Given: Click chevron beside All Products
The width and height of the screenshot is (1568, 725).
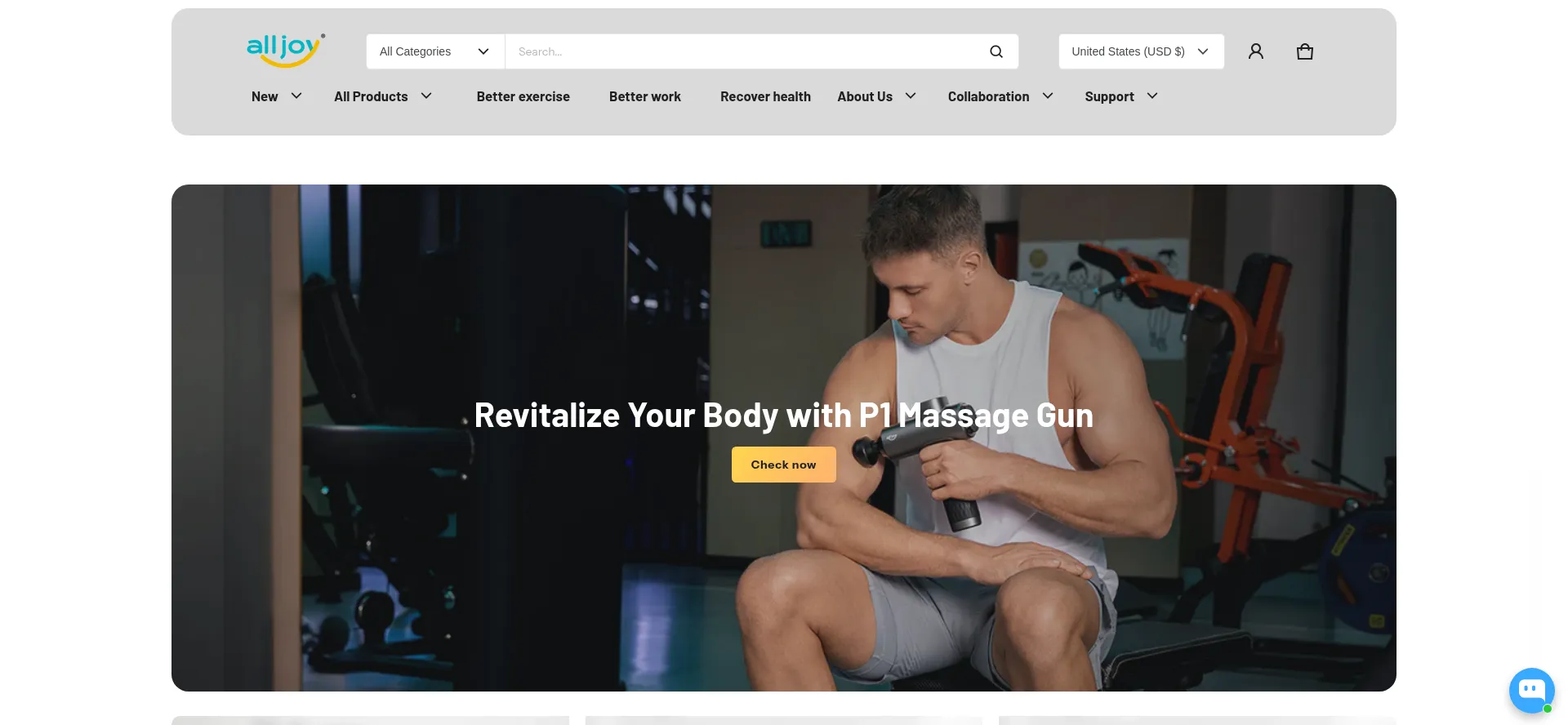Looking at the screenshot, I should click(x=426, y=96).
